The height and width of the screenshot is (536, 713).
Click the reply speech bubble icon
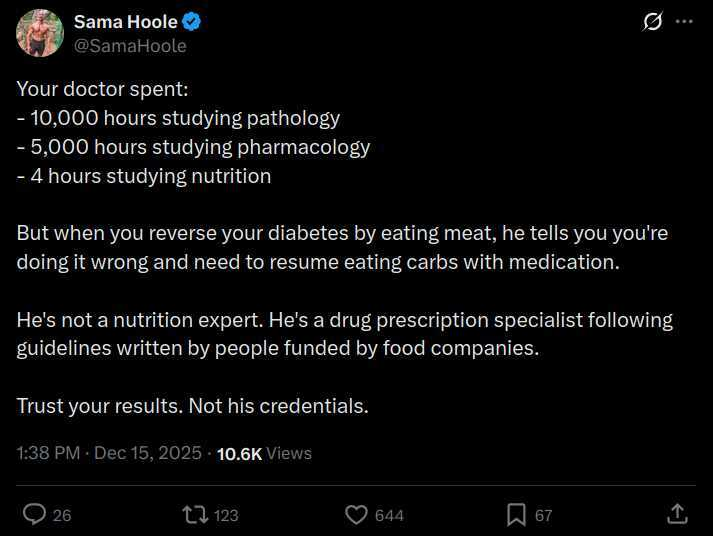(34, 514)
